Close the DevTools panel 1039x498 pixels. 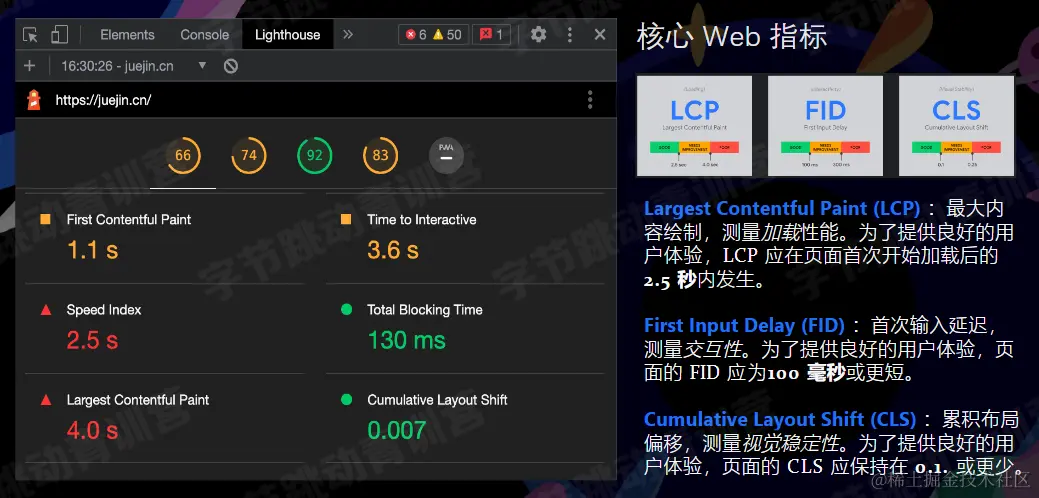(x=600, y=34)
